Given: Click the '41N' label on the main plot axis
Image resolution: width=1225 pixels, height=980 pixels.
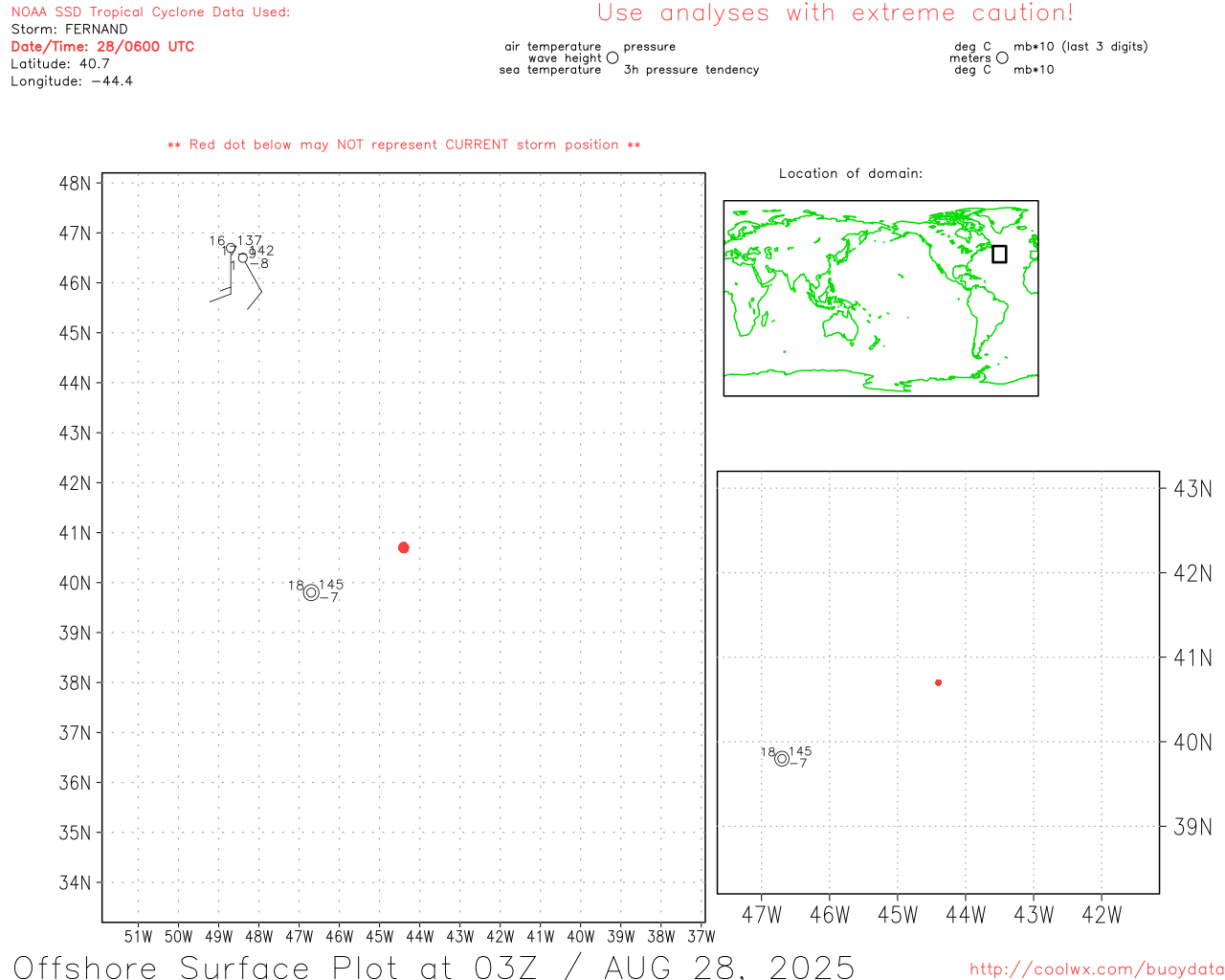Looking at the screenshot, I should (x=76, y=533).
